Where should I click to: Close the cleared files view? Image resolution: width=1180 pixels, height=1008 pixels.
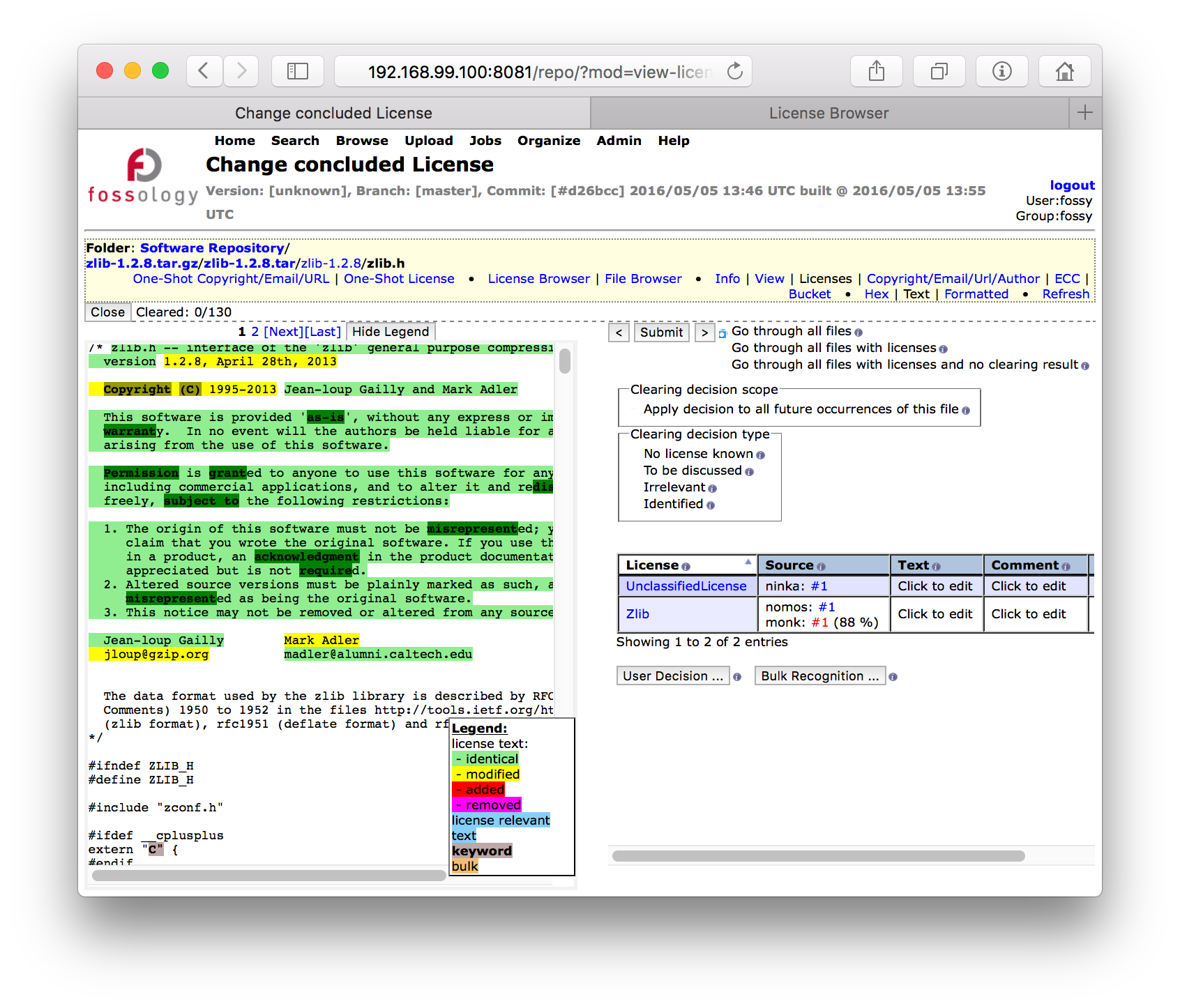[x=107, y=312]
